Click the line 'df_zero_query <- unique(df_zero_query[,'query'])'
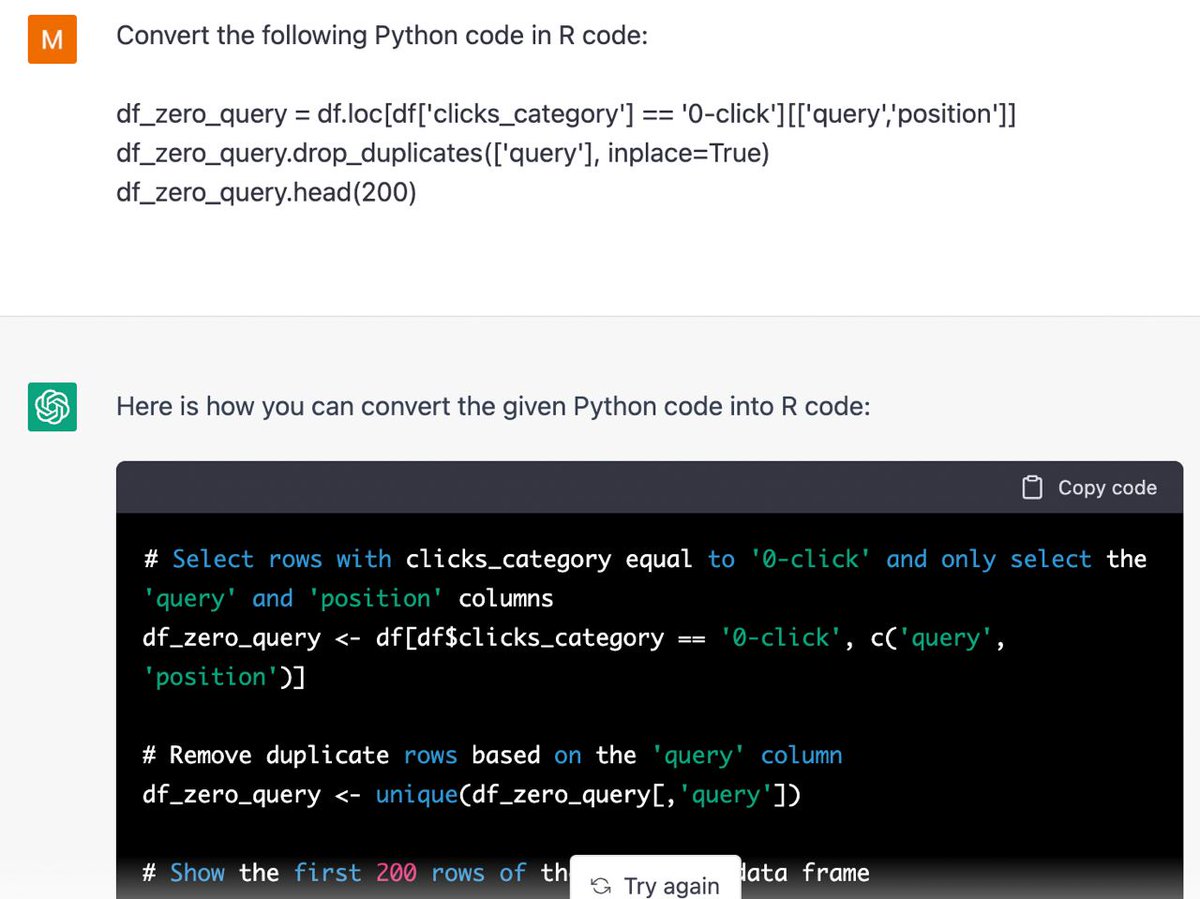This screenshot has height=899, width=1200. [471, 795]
